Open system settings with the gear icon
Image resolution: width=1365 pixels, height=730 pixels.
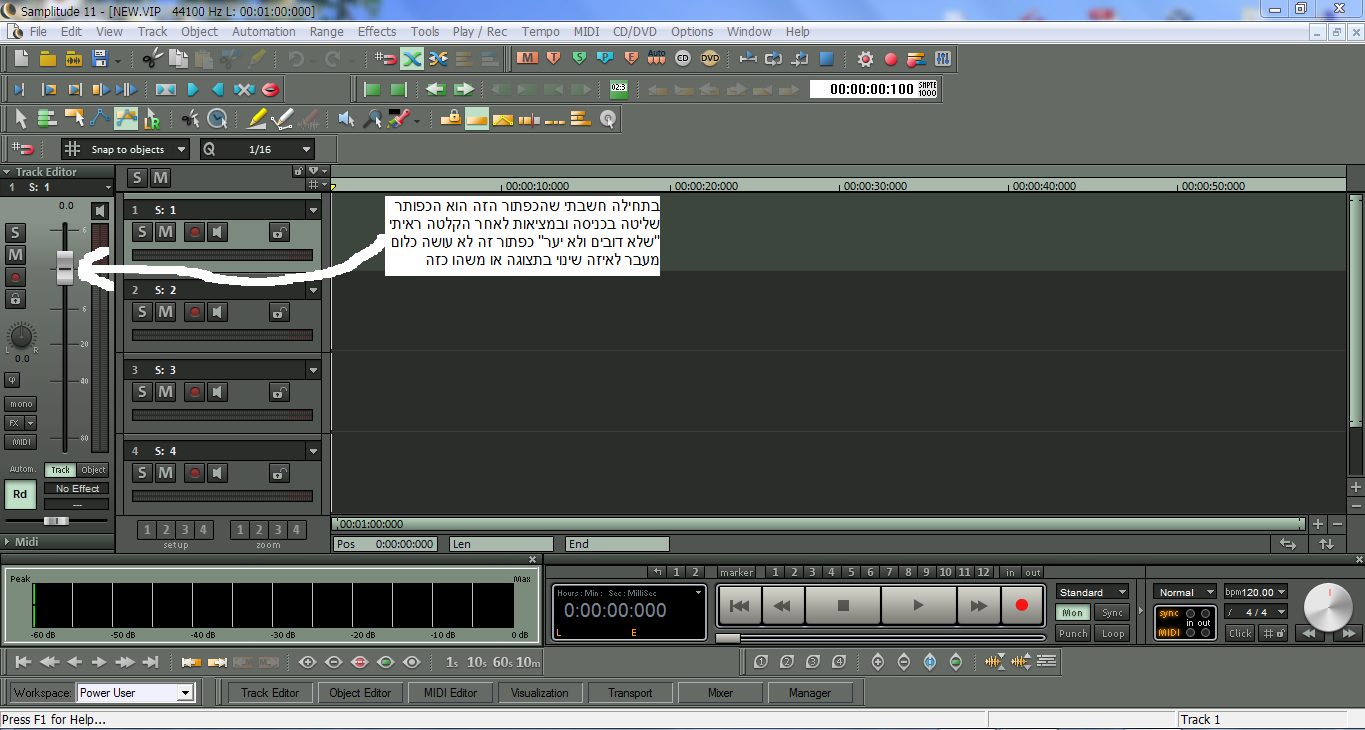tap(866, 59)
